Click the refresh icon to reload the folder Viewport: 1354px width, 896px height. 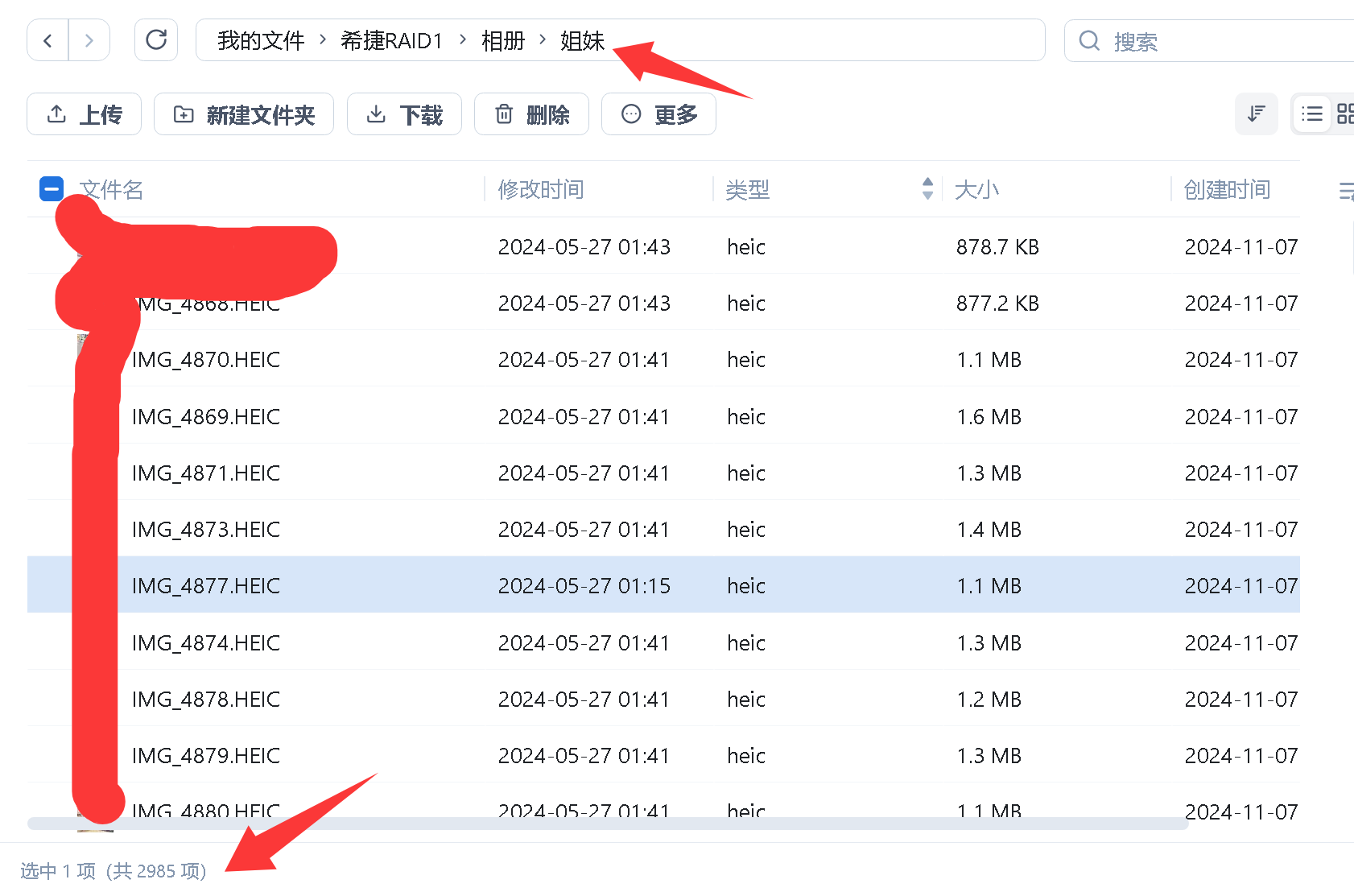156,39
